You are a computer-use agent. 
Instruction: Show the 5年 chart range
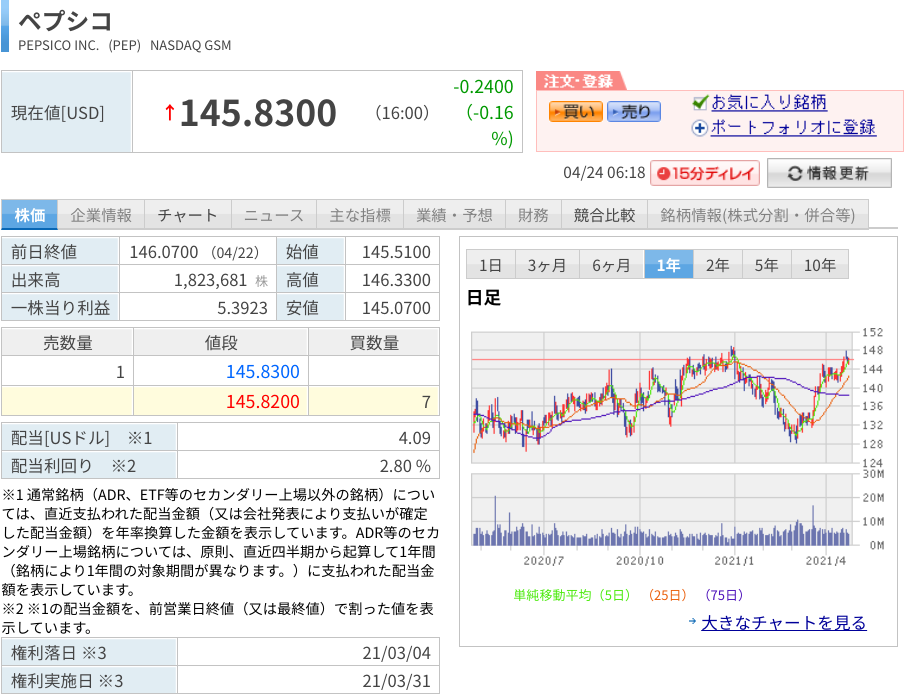click(x=766, y=265)
